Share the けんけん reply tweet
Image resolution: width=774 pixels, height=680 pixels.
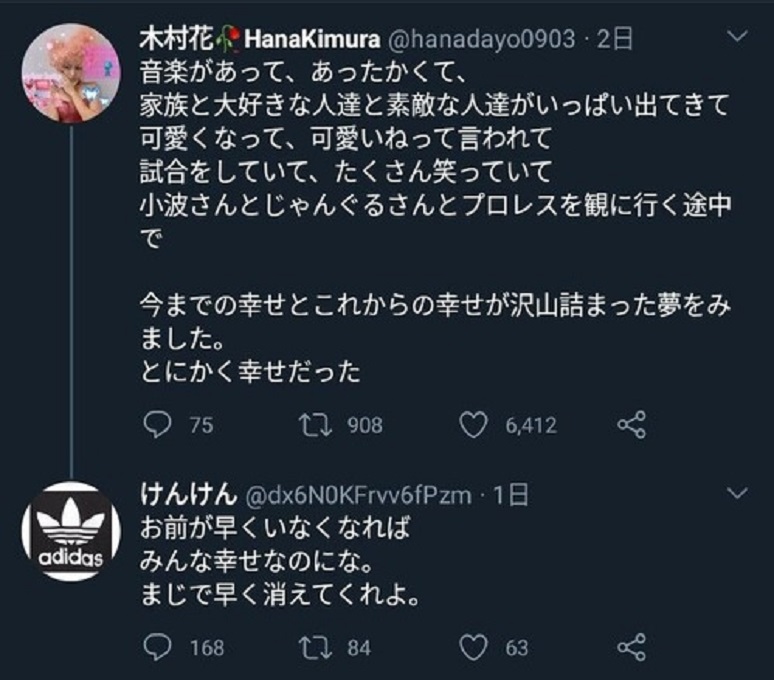point(631,648)
